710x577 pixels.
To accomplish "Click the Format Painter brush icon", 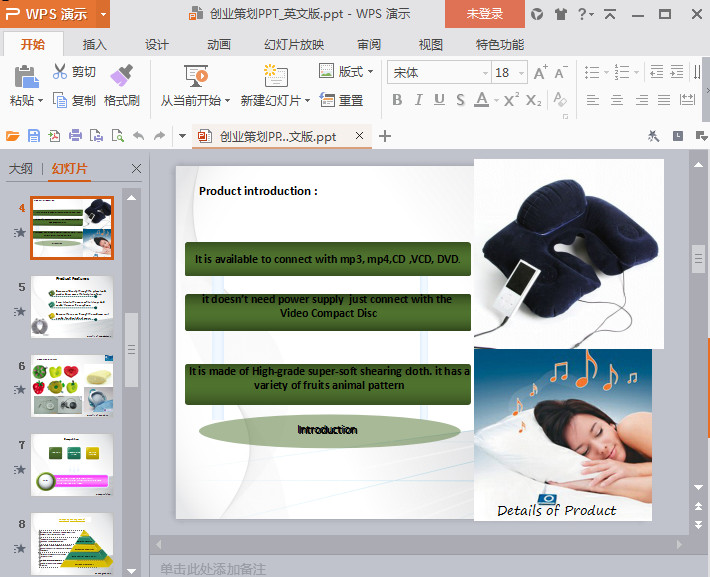I will 121,75.
